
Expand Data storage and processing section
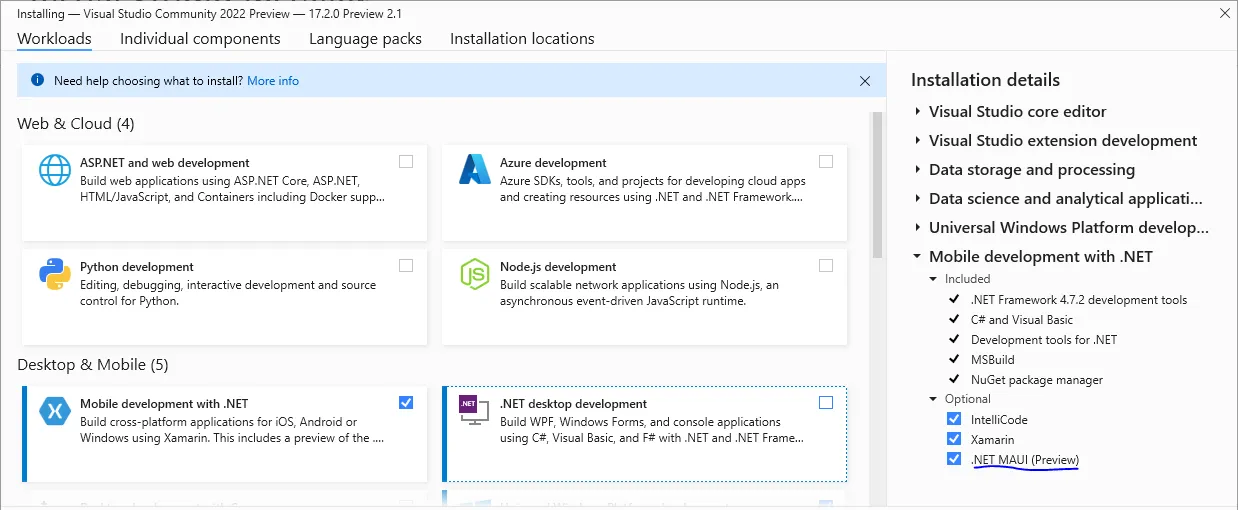click(918, 170)
